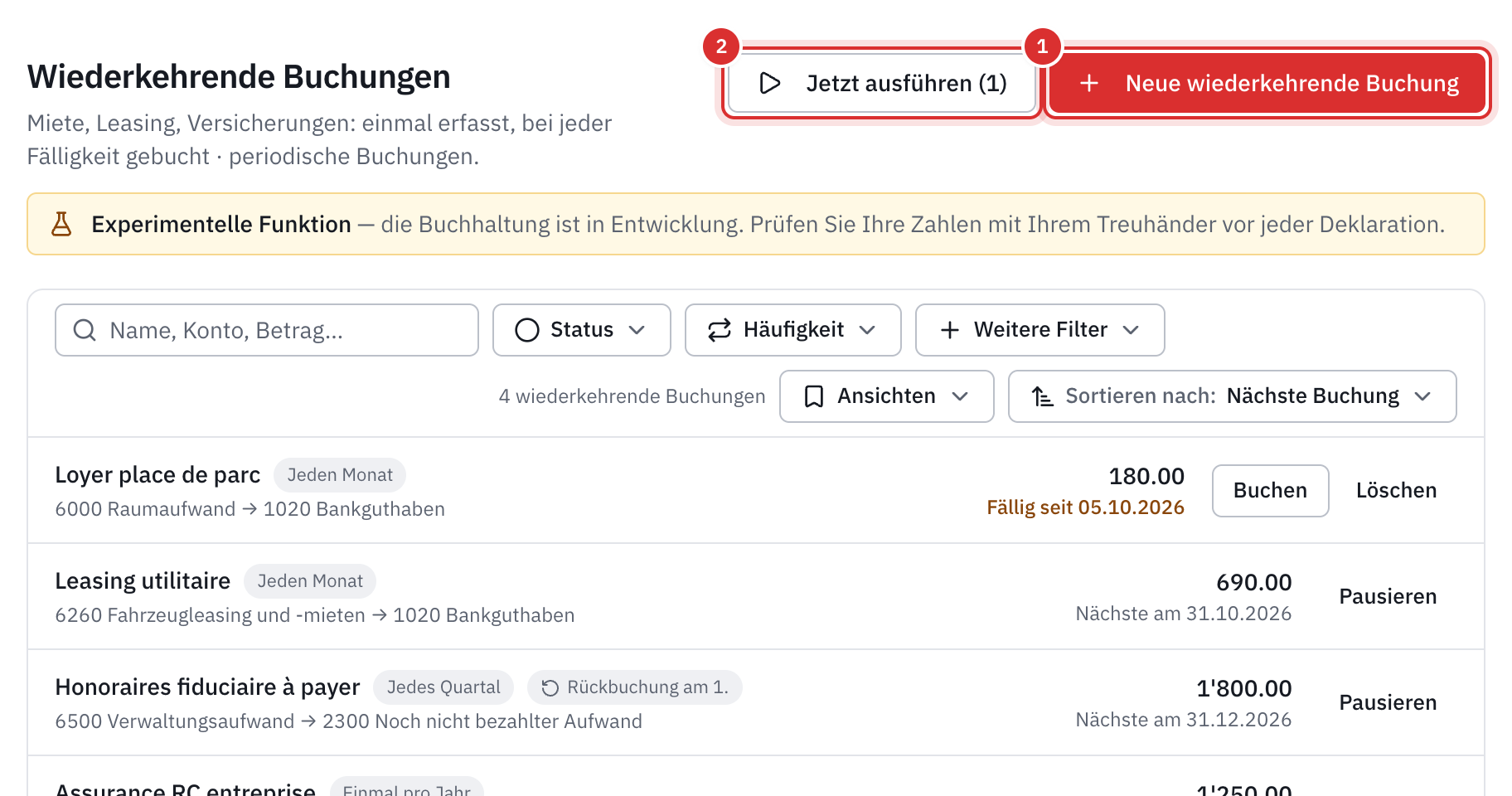This screenshot has height=796, width=1512.
Task: Click the undo icon in Rückbuchung badge
Action: point(550,687)
